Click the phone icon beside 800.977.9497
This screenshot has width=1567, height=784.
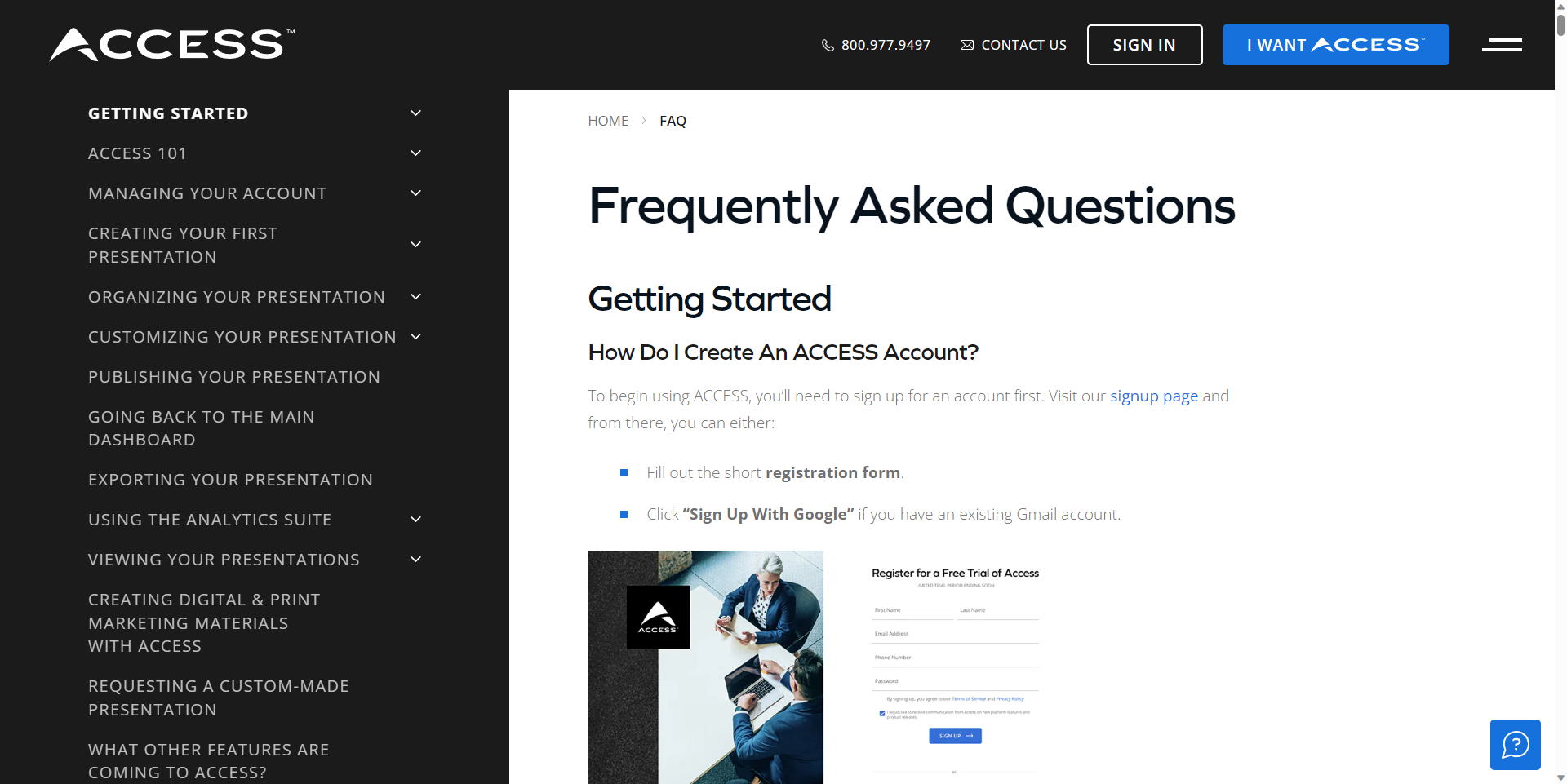tap(828, 46)
